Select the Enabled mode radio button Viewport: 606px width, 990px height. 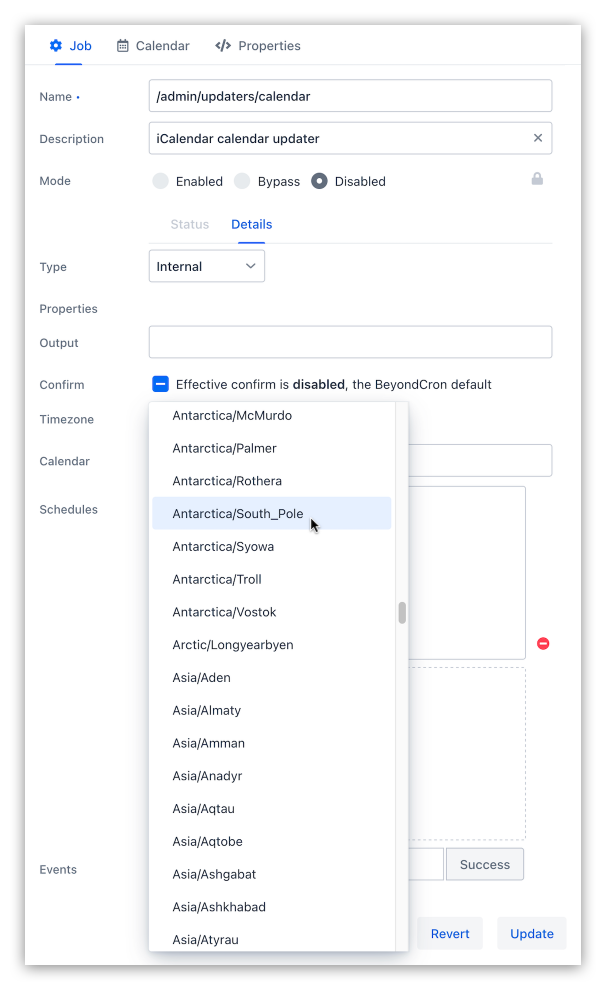161,181
